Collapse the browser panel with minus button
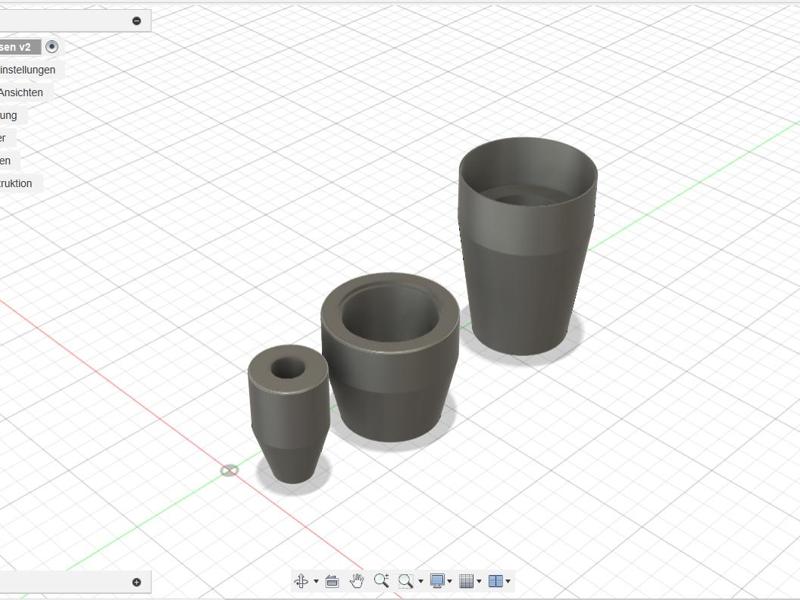 coord(137,21)
